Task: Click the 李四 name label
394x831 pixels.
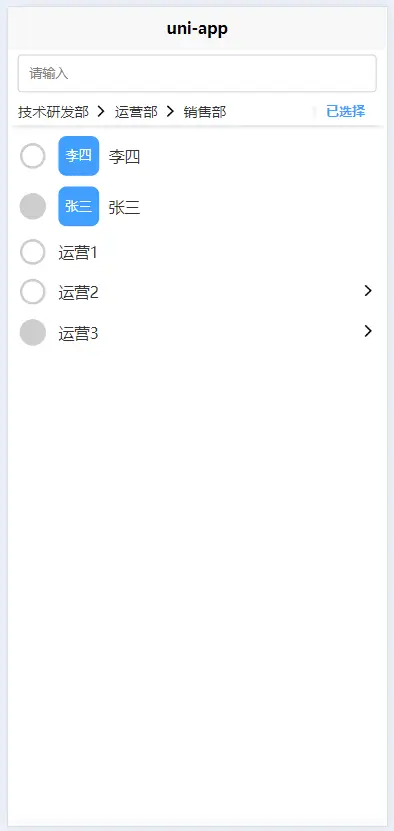Action: 125,157
